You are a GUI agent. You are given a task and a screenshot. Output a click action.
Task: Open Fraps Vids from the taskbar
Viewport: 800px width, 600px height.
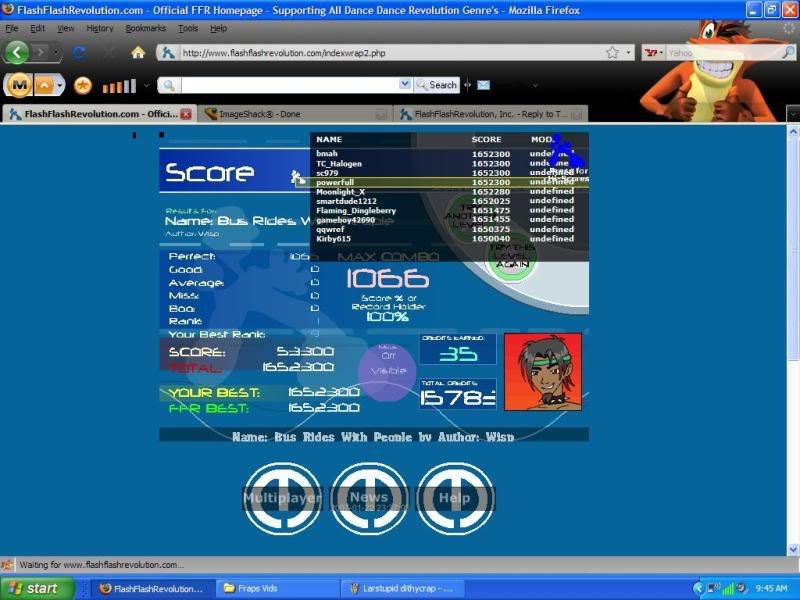(272, 588)
